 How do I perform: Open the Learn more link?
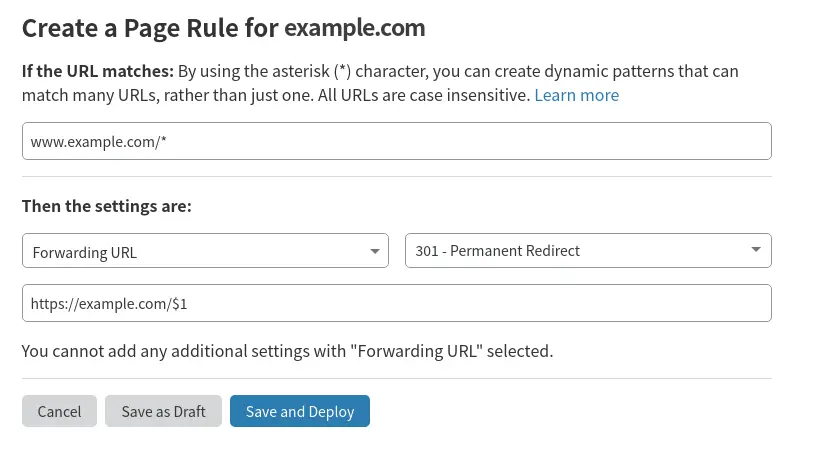pos(576,95)
